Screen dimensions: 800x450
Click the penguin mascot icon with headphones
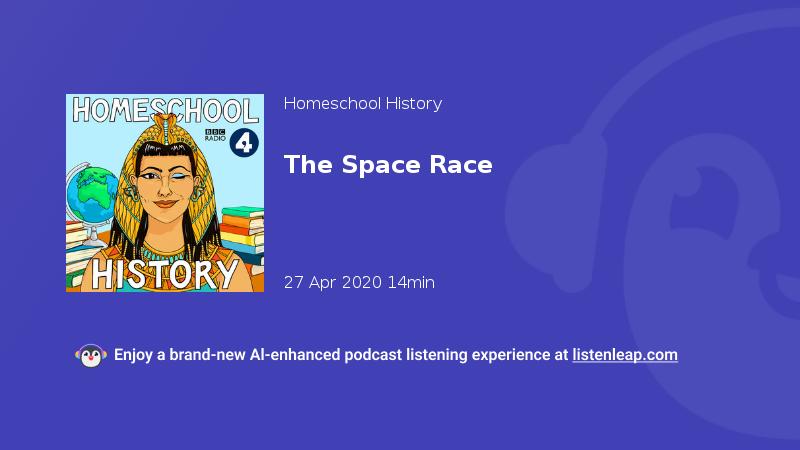(91, 356)
